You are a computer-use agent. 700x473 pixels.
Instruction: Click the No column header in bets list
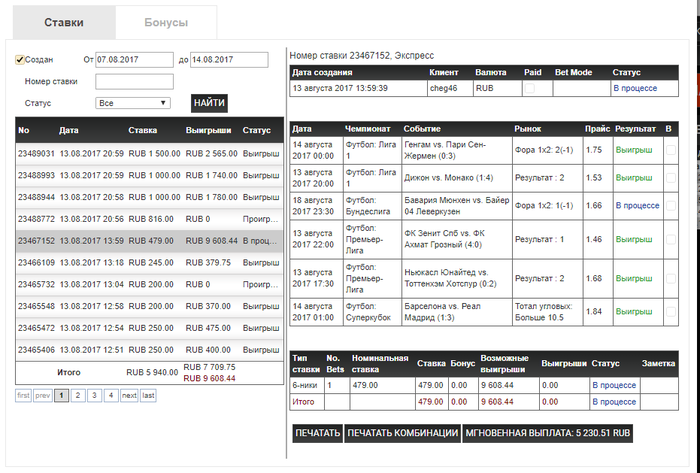(24, 131)
